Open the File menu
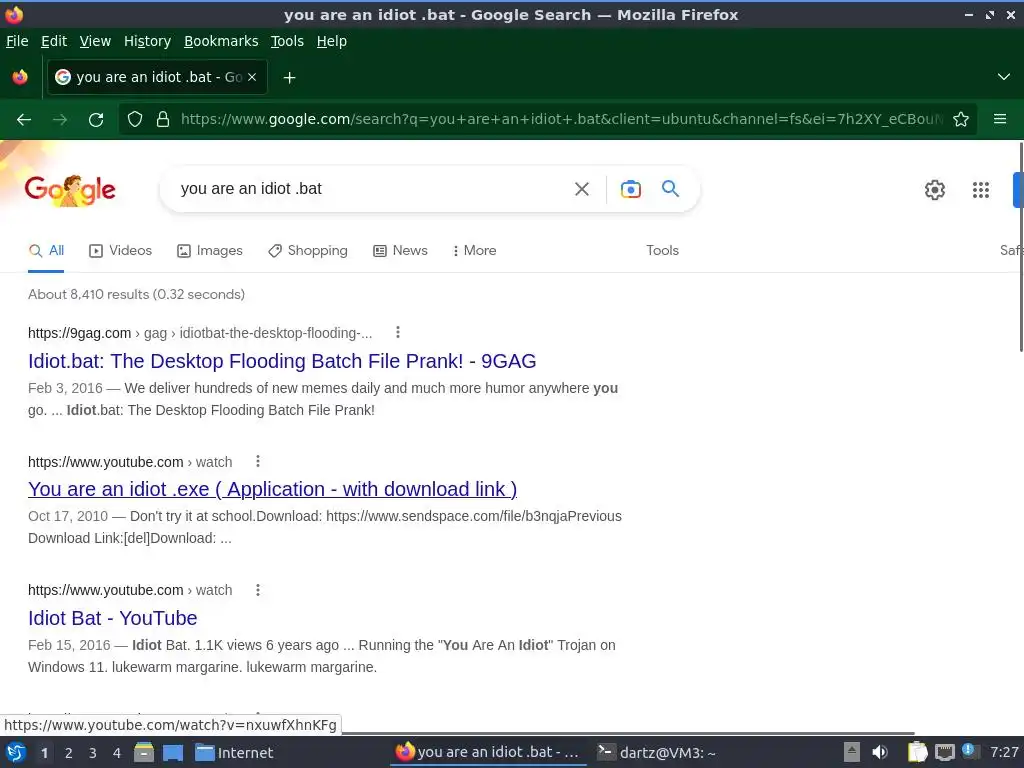Image resolution: width=1024 pixels, height=768 pixels. coord(17,41)
